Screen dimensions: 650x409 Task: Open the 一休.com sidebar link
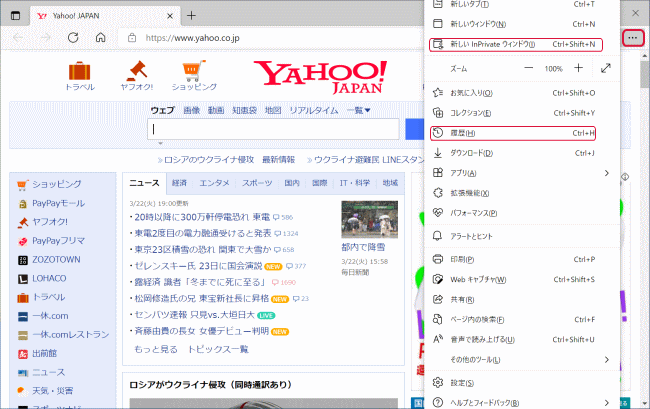click(51, 316)
